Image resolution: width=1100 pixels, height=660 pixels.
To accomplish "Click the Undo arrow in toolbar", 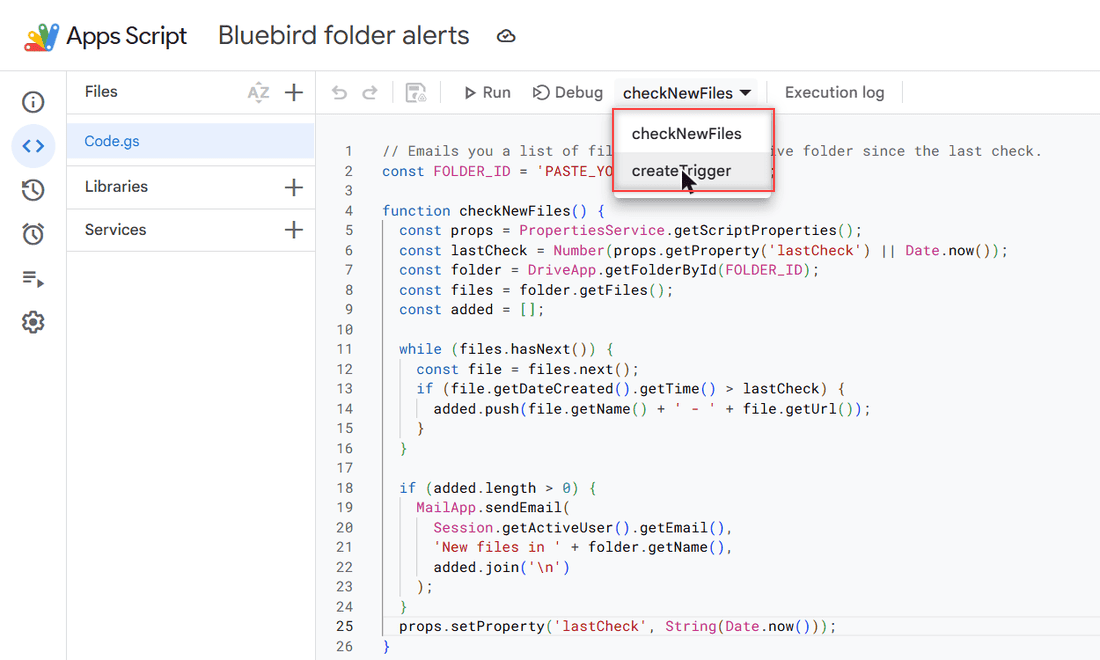I will point(340,93).
